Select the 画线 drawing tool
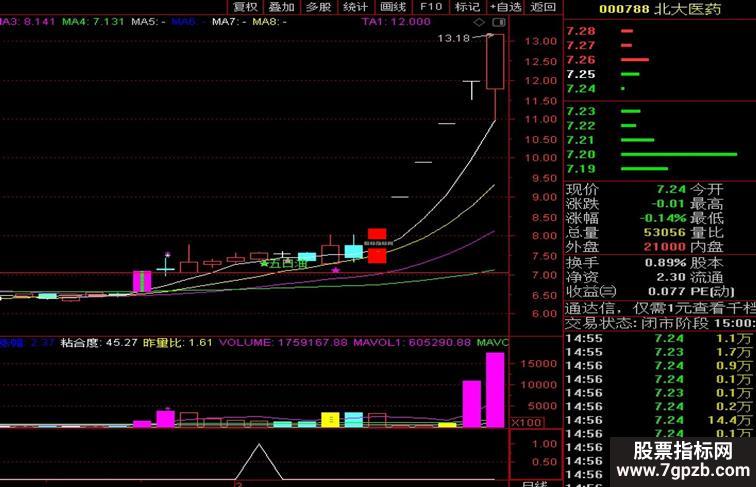This screenshot has width=756, height=487. (x=393, y=7)
